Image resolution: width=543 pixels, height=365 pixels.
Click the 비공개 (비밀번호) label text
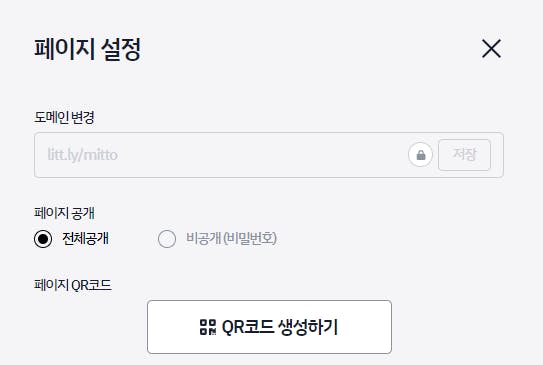click(x=231, y=239)
